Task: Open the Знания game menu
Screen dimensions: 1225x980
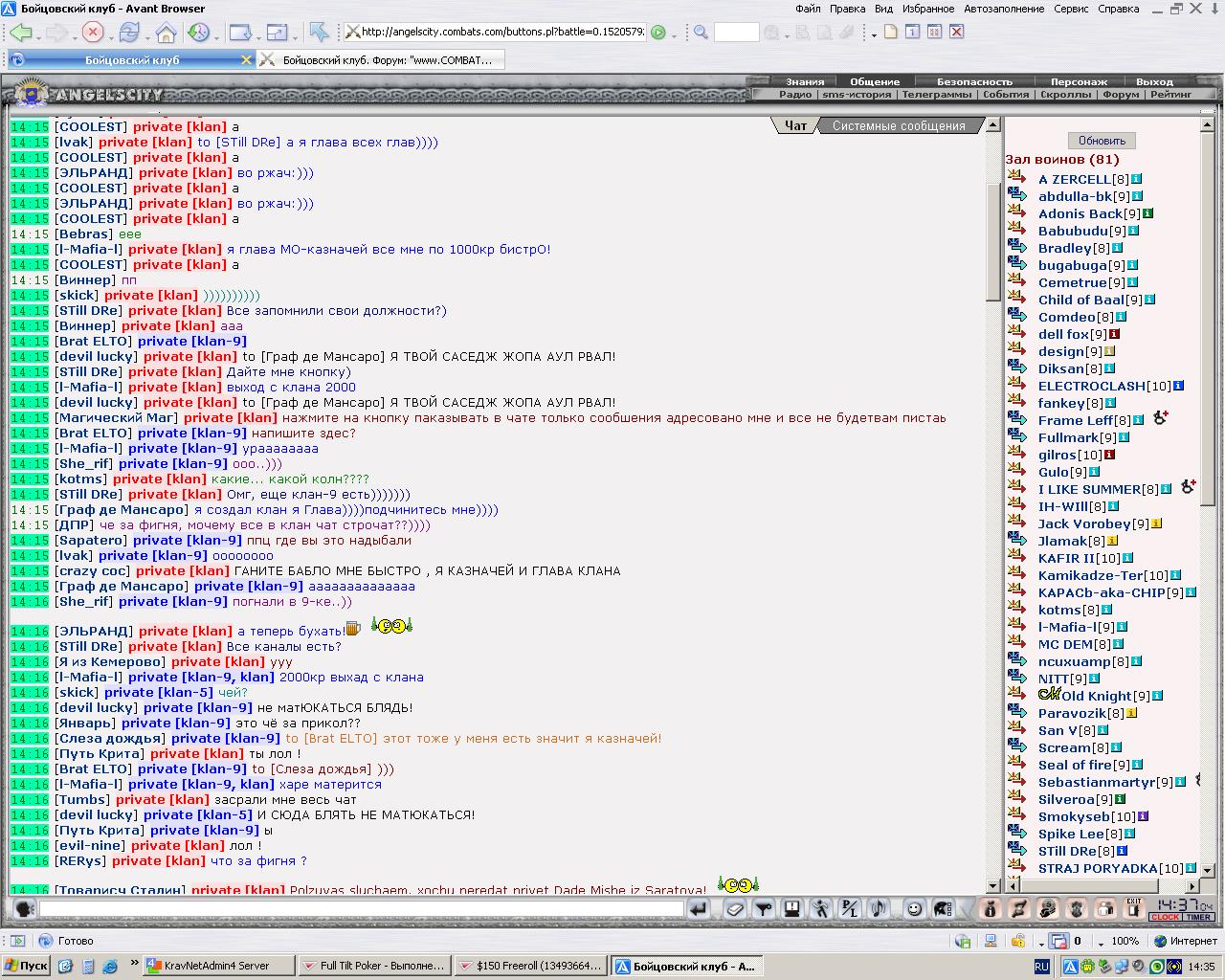Action: [805, 81]
